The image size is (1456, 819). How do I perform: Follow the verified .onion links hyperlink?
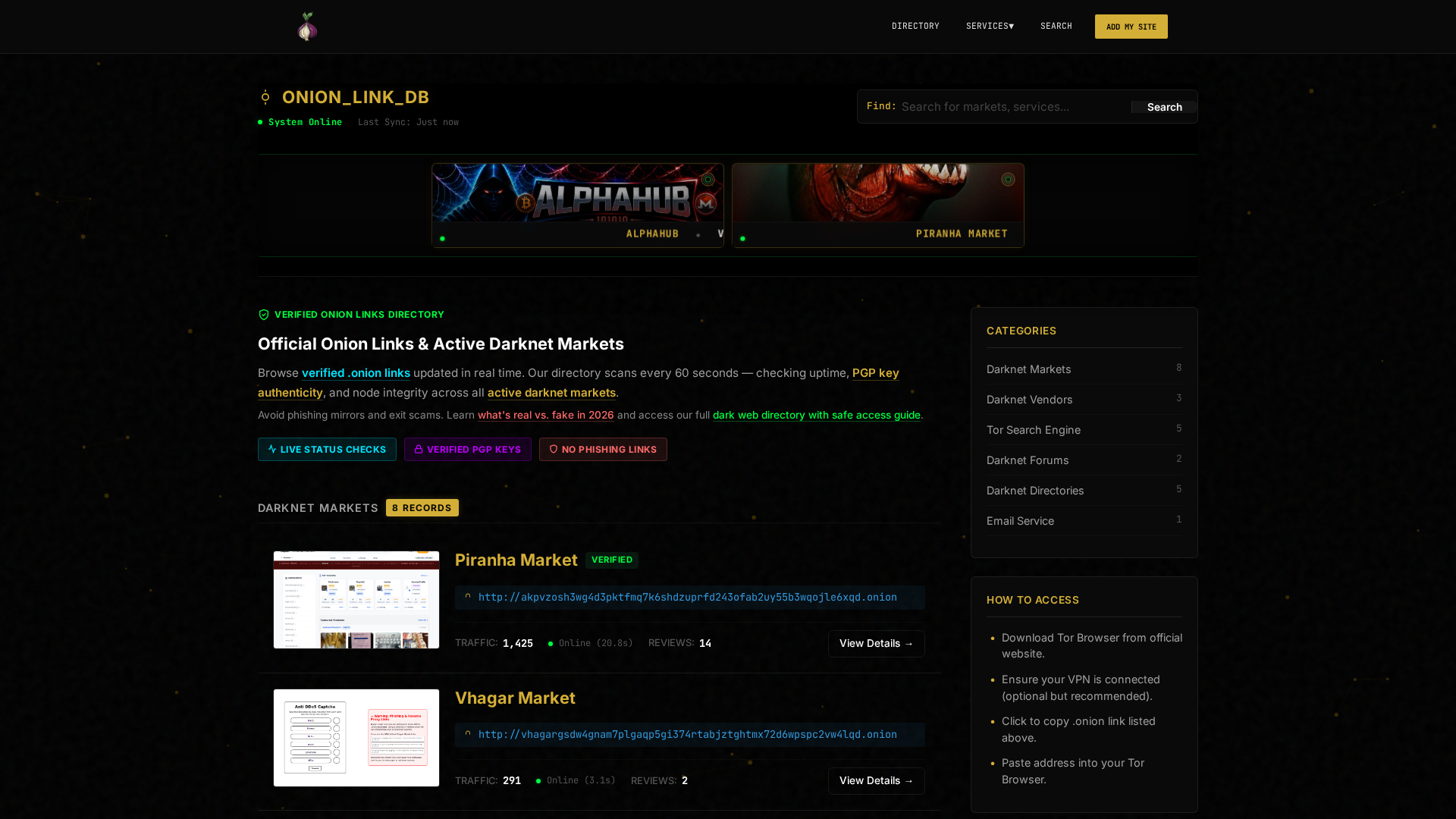(x=356, y=373)
